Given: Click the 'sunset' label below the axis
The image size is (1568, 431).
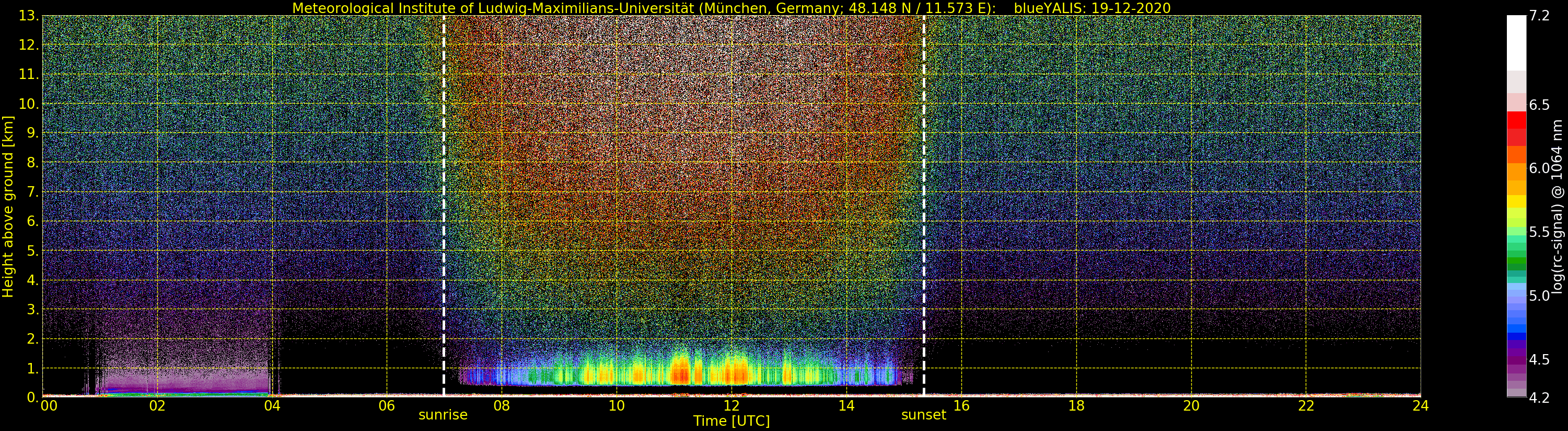Looking at the screenshot, I should (x=923, y=415).
